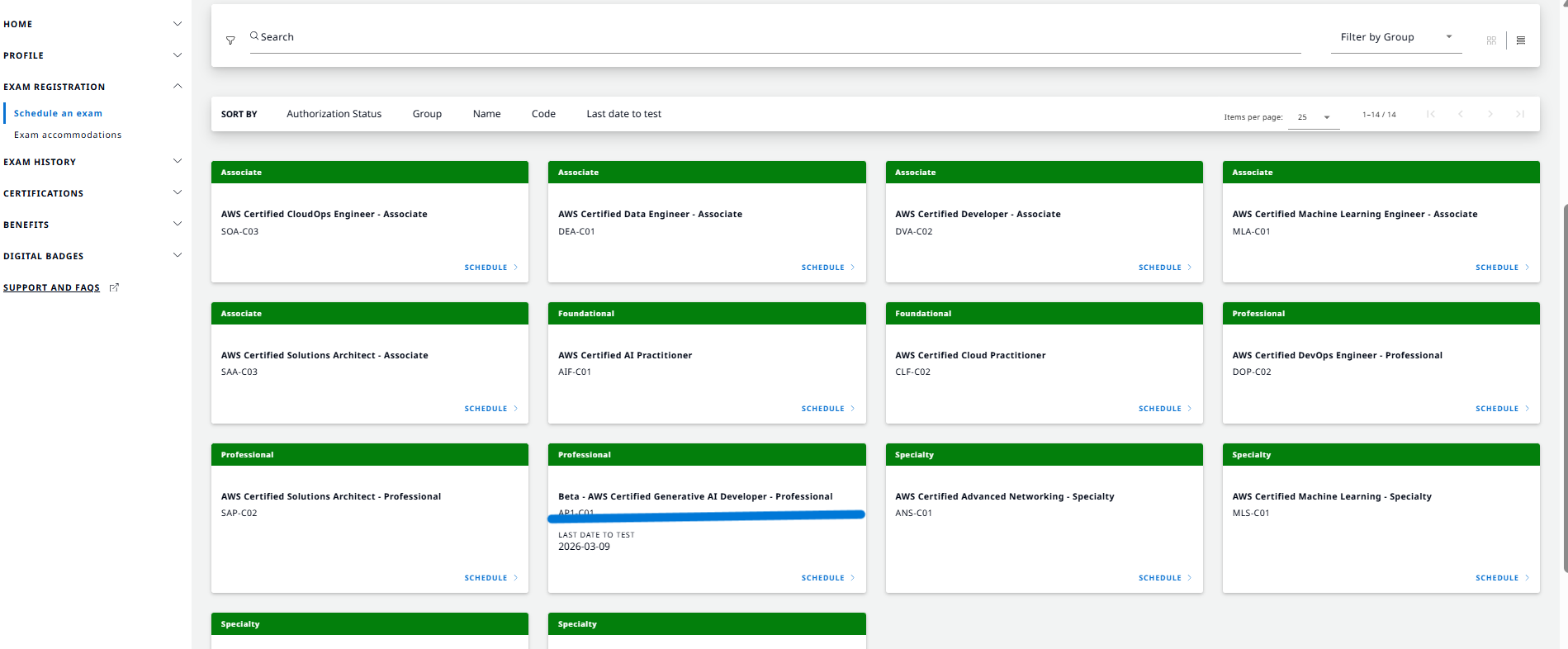Schedule Solutions Architect Associate exam
1568x649 pixels.
click(x=490, y=409)
